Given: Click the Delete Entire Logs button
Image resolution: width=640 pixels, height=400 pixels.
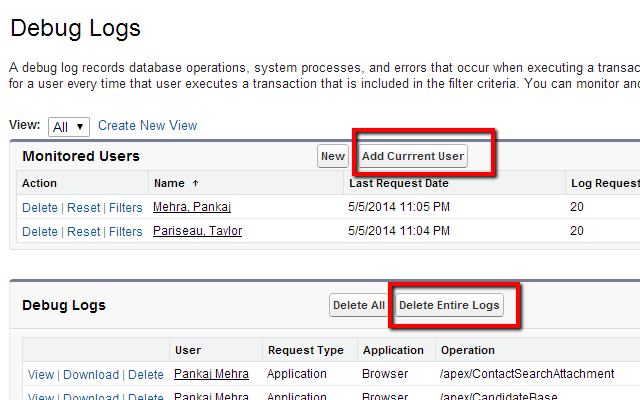Looking at the screenshot, I should coord(449,305).
